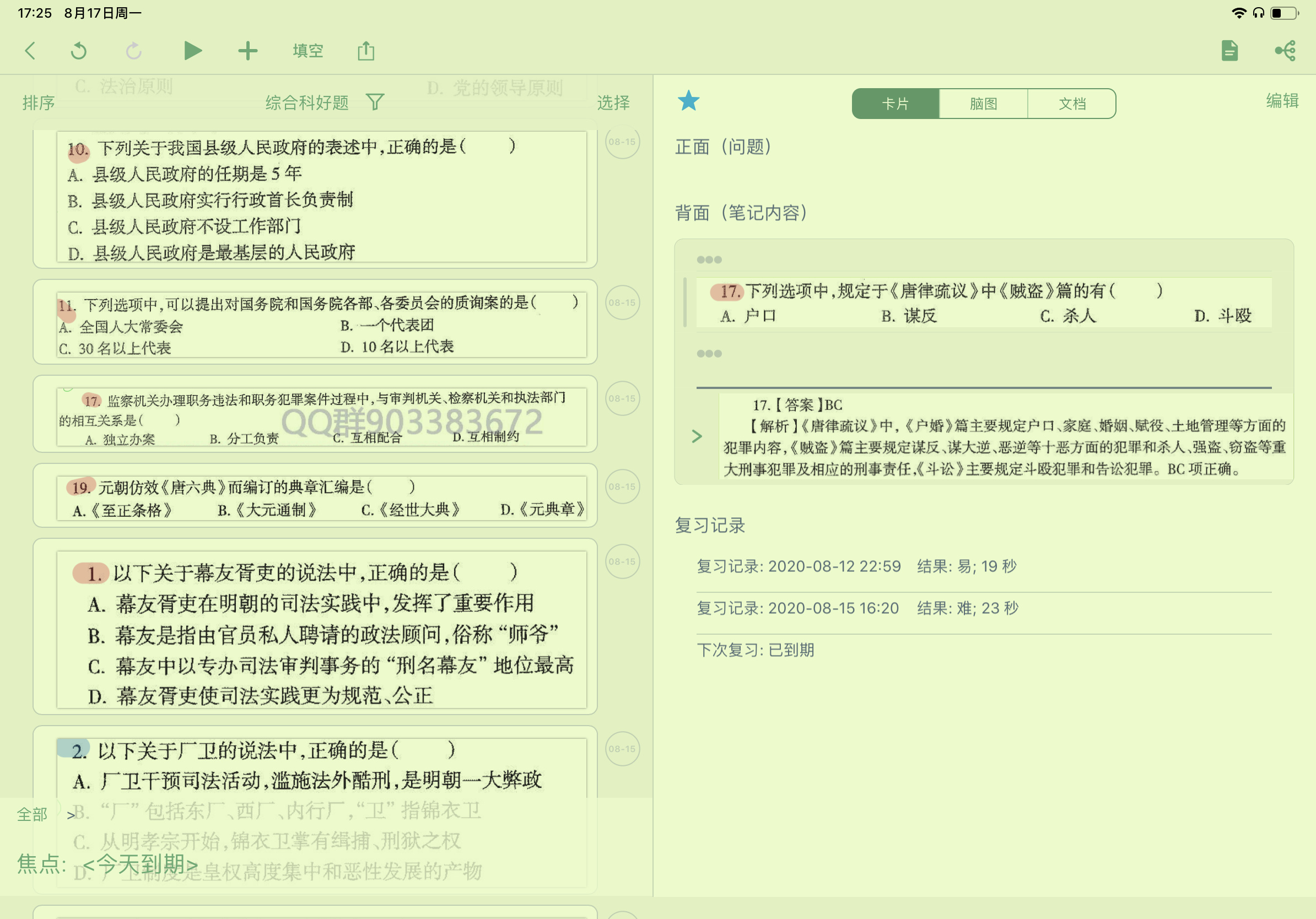
Task: Add a new card with plus icon
Action: tap(247, 51)
